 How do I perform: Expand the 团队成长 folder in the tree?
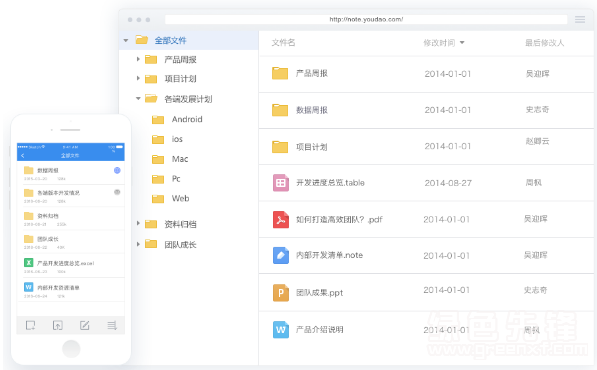point(138,244)
